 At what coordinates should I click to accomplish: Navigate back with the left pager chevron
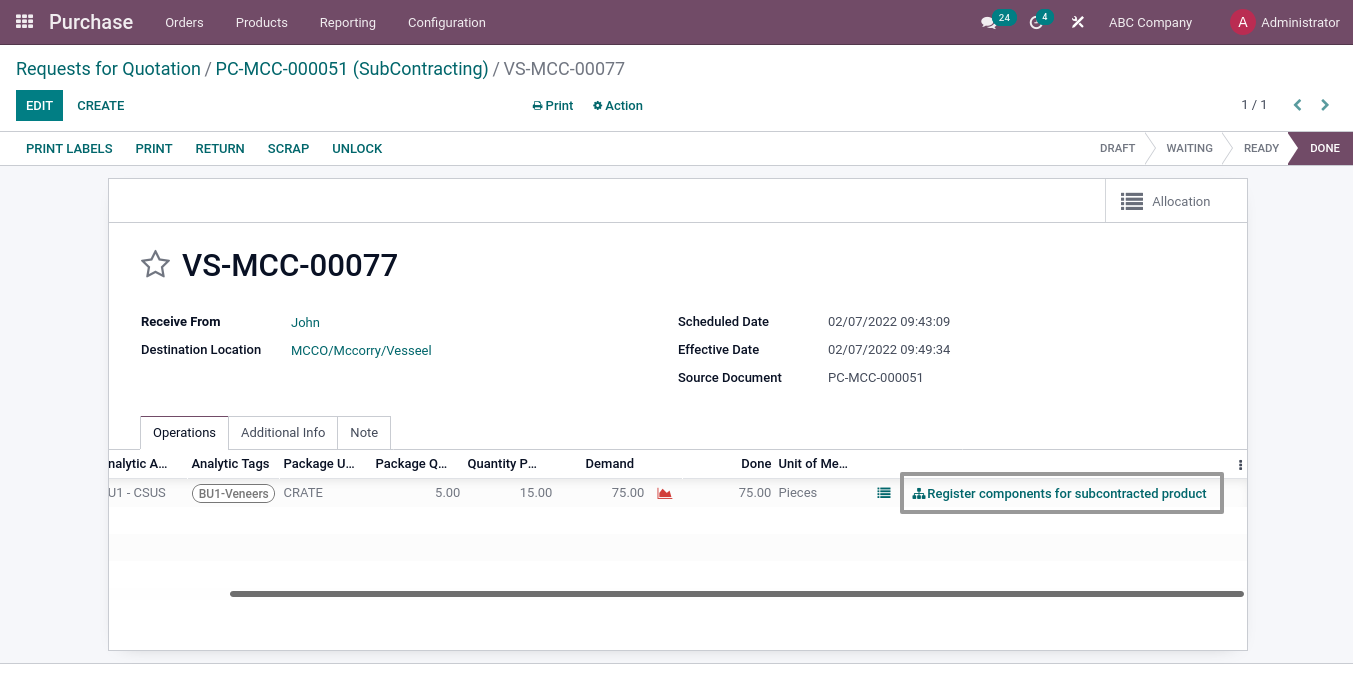pos(1297,104)
